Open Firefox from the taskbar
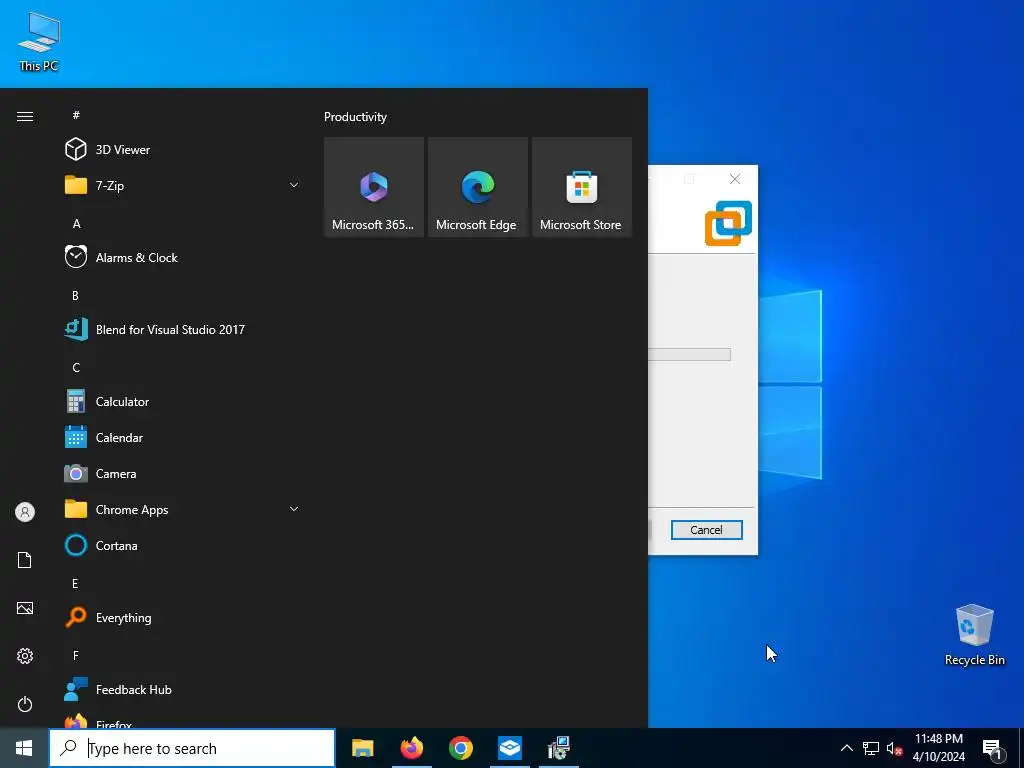This screenshot has width=1024, height=768. pyautogui.click(x=411, y=748)
